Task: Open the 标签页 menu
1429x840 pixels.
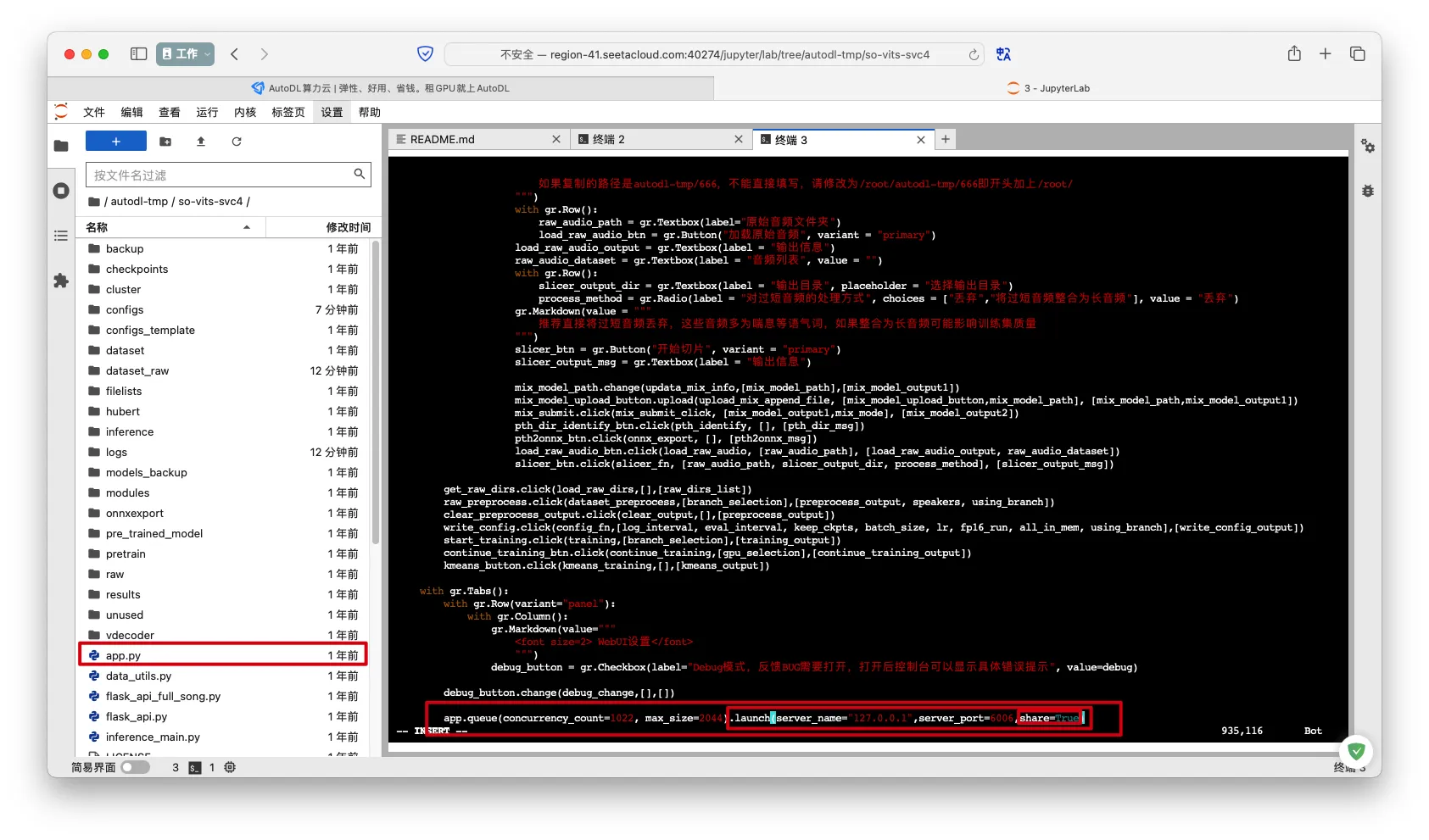Action: [288, 112]
